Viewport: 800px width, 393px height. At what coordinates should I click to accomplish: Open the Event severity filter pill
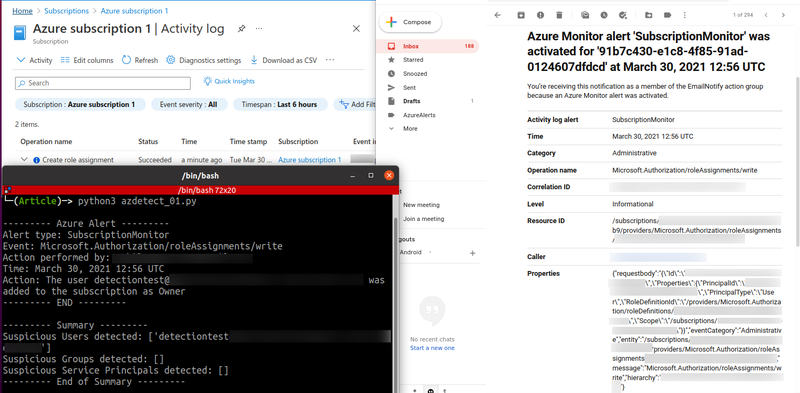click(x=189, y=105)
